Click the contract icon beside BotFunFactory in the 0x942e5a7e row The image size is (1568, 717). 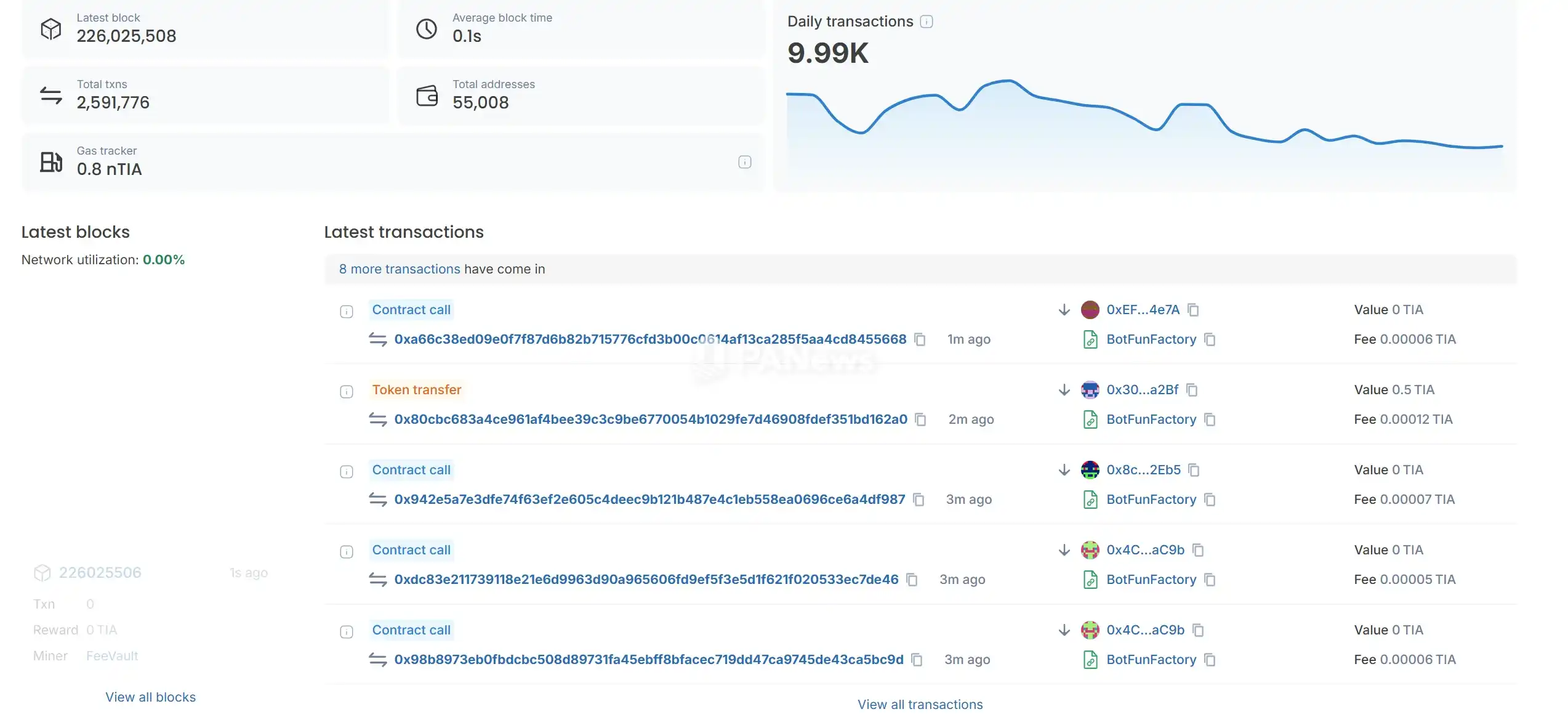[x=1090, y=500]
